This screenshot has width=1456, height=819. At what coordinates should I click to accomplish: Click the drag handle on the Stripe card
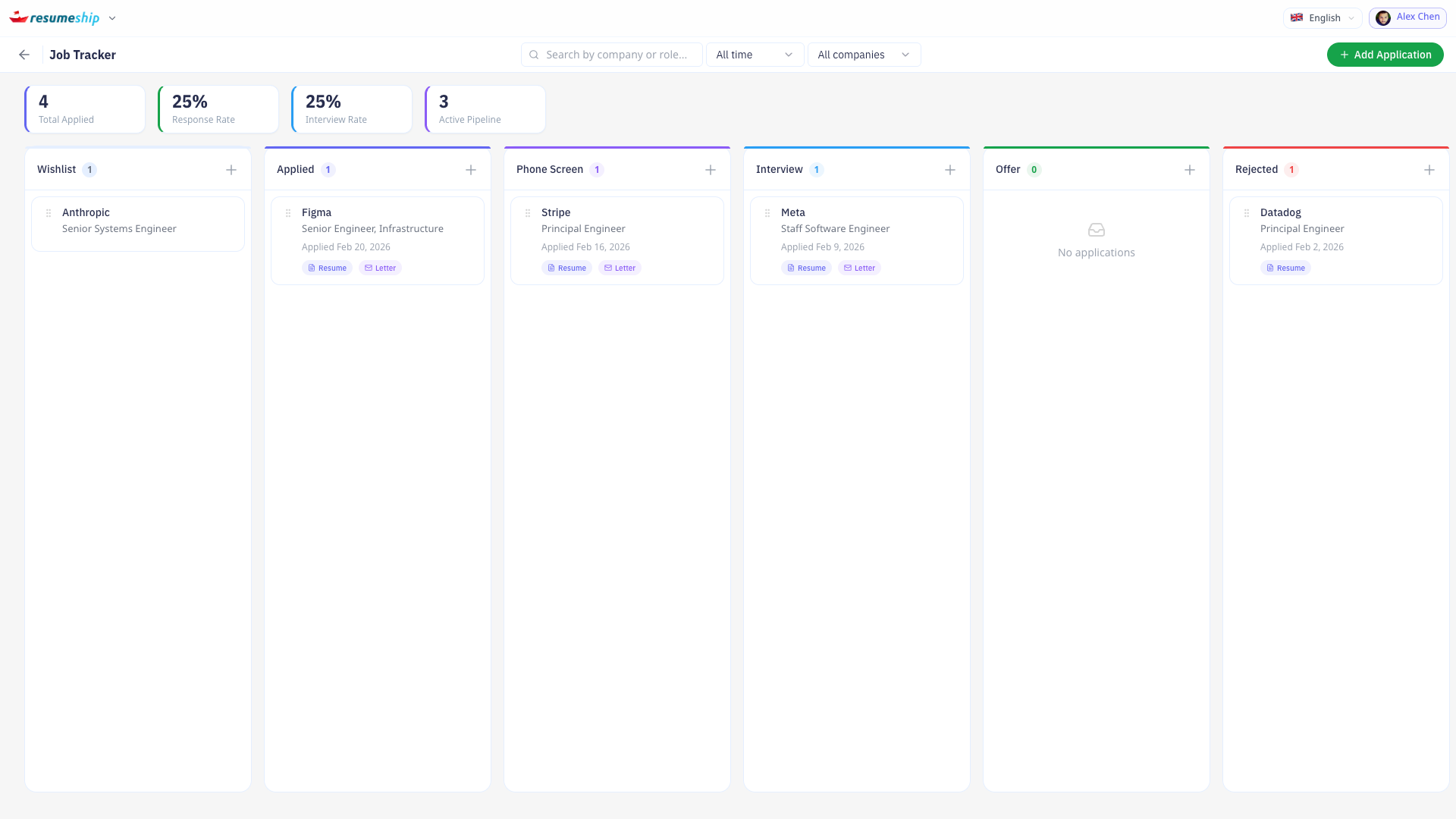[x=528, y=213]
